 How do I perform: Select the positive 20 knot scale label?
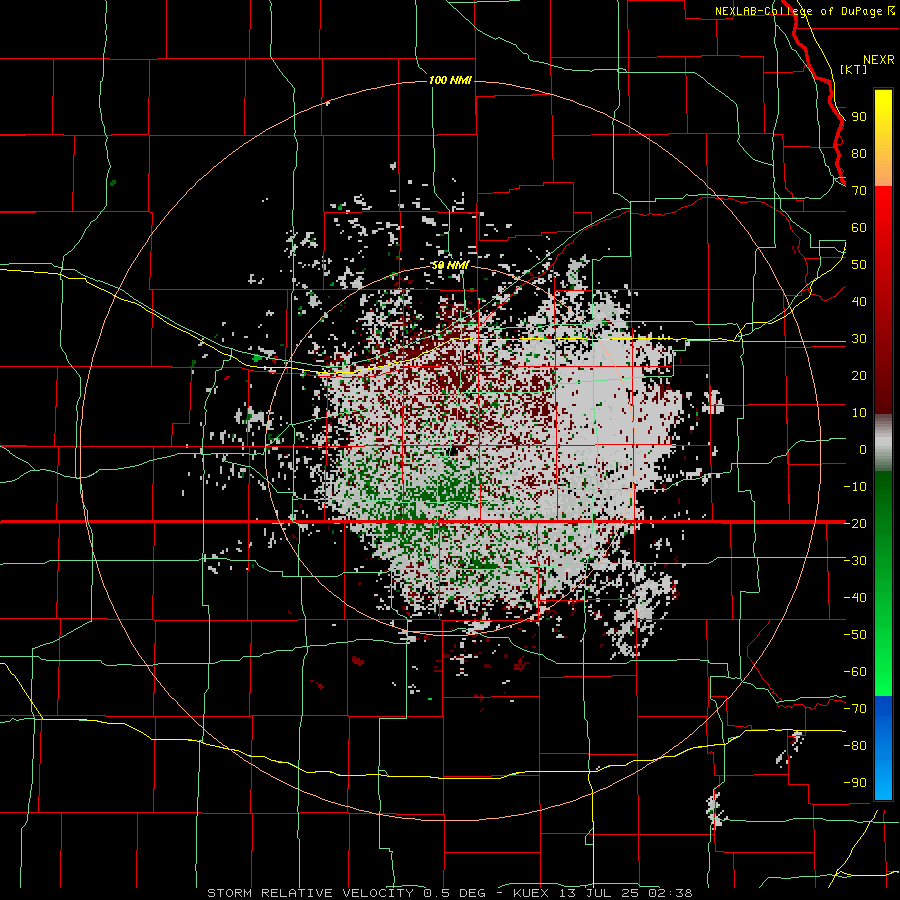tap(859, 375)
